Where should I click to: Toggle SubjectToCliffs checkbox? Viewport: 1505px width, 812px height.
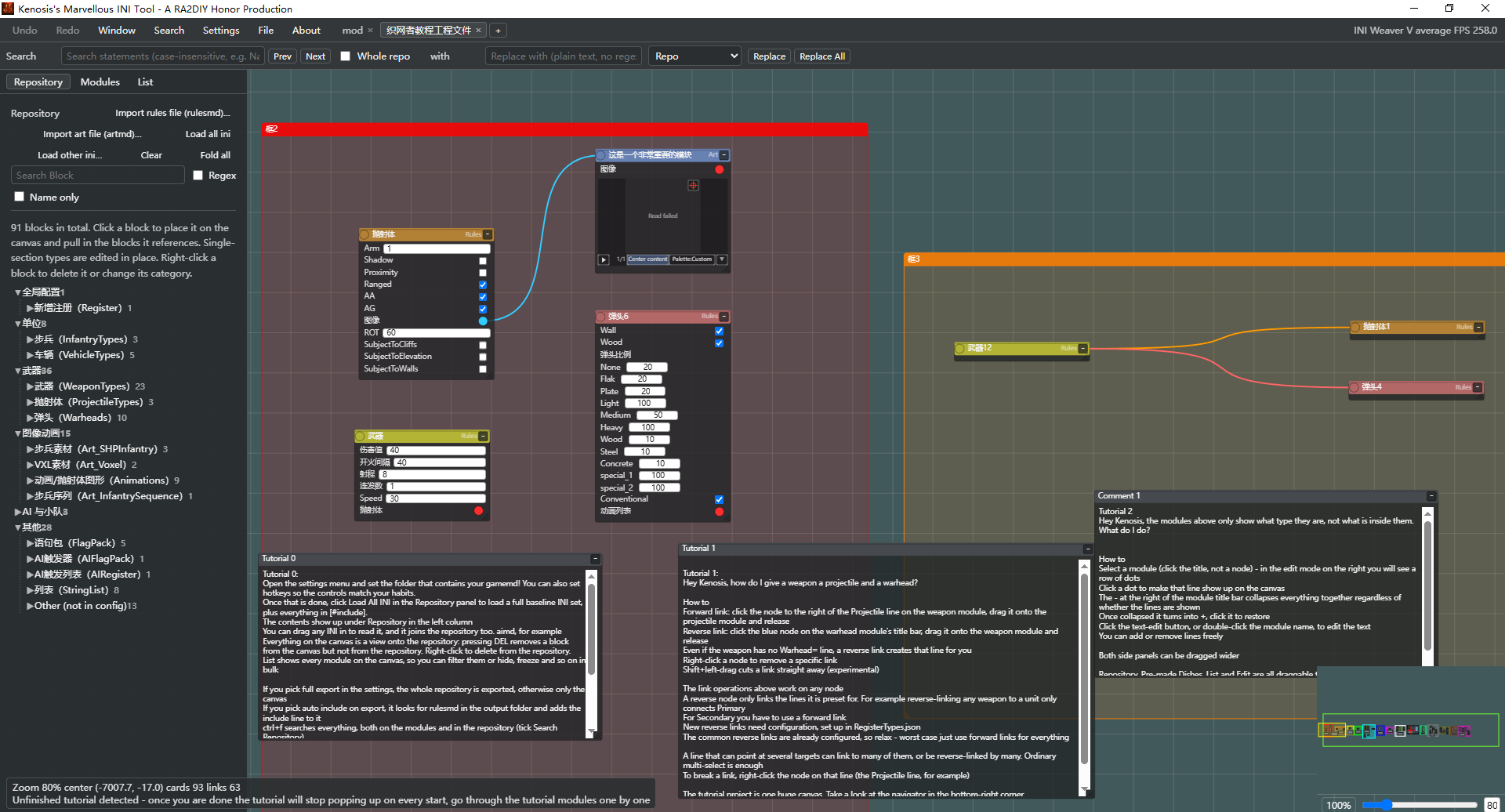tap(483, 345)
